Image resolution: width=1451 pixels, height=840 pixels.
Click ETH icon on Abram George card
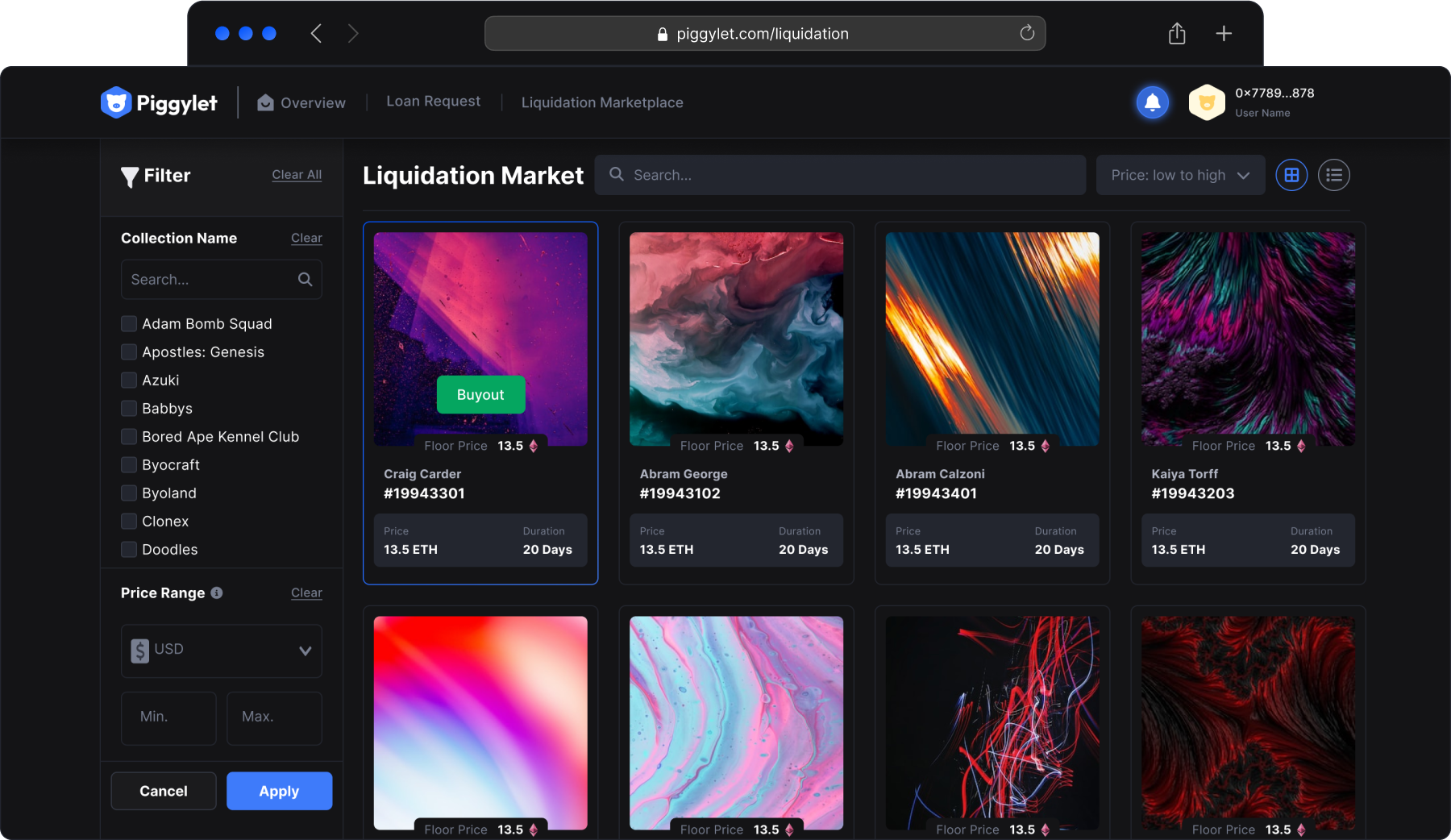(789, 446)
